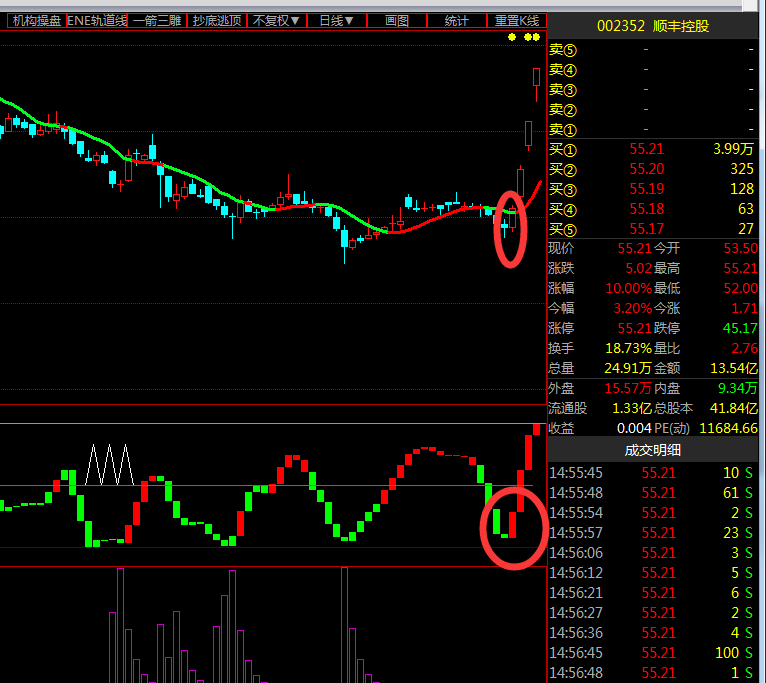Select the trade row at 14:55:45

(652, 473)
